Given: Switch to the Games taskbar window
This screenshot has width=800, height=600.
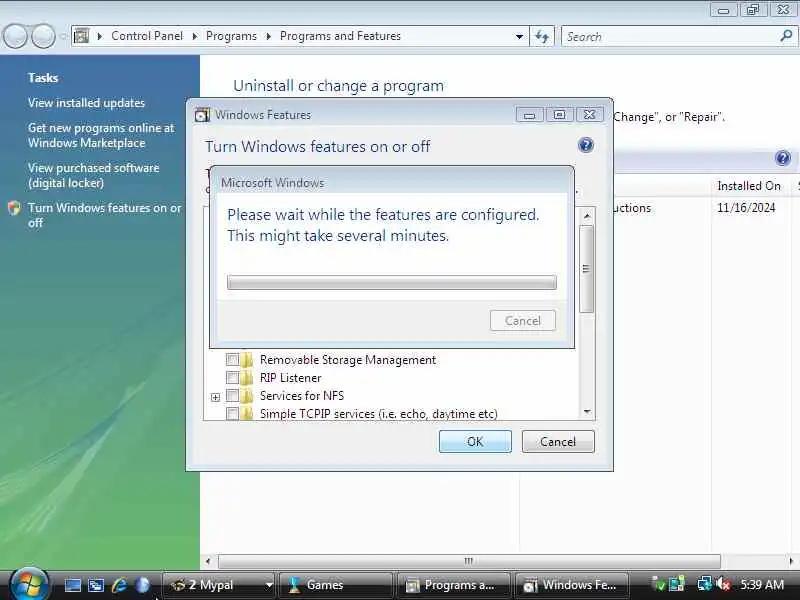Looking at the screenshot, I should tap(337, 585).
